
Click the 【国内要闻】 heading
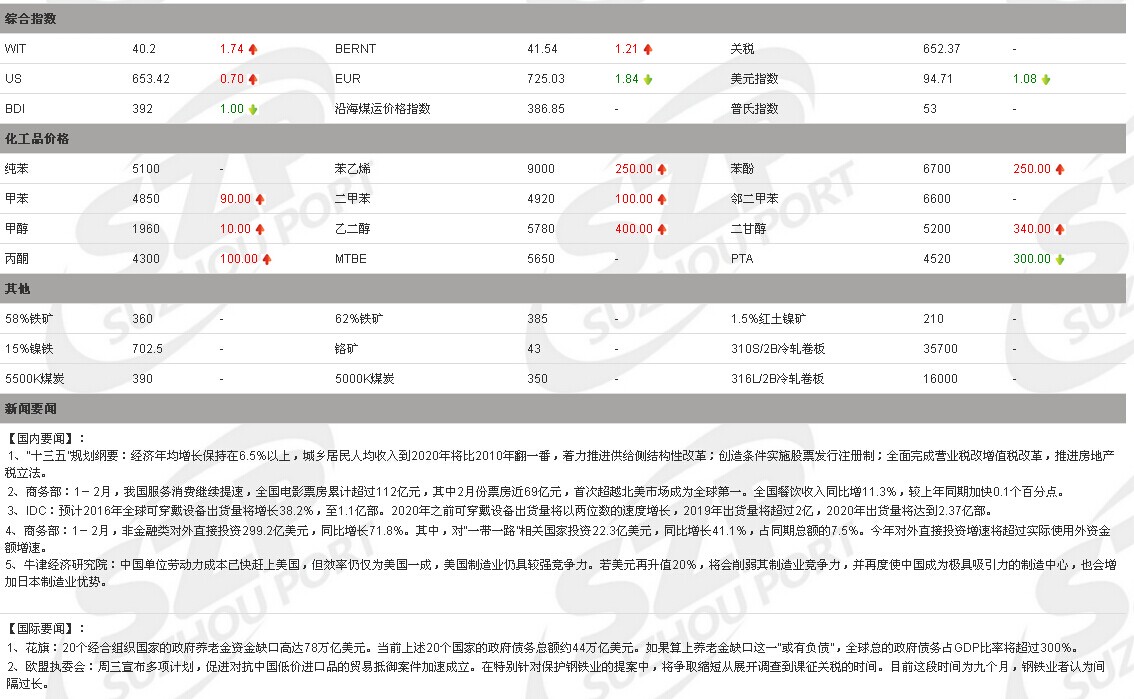tap(46, 438)
